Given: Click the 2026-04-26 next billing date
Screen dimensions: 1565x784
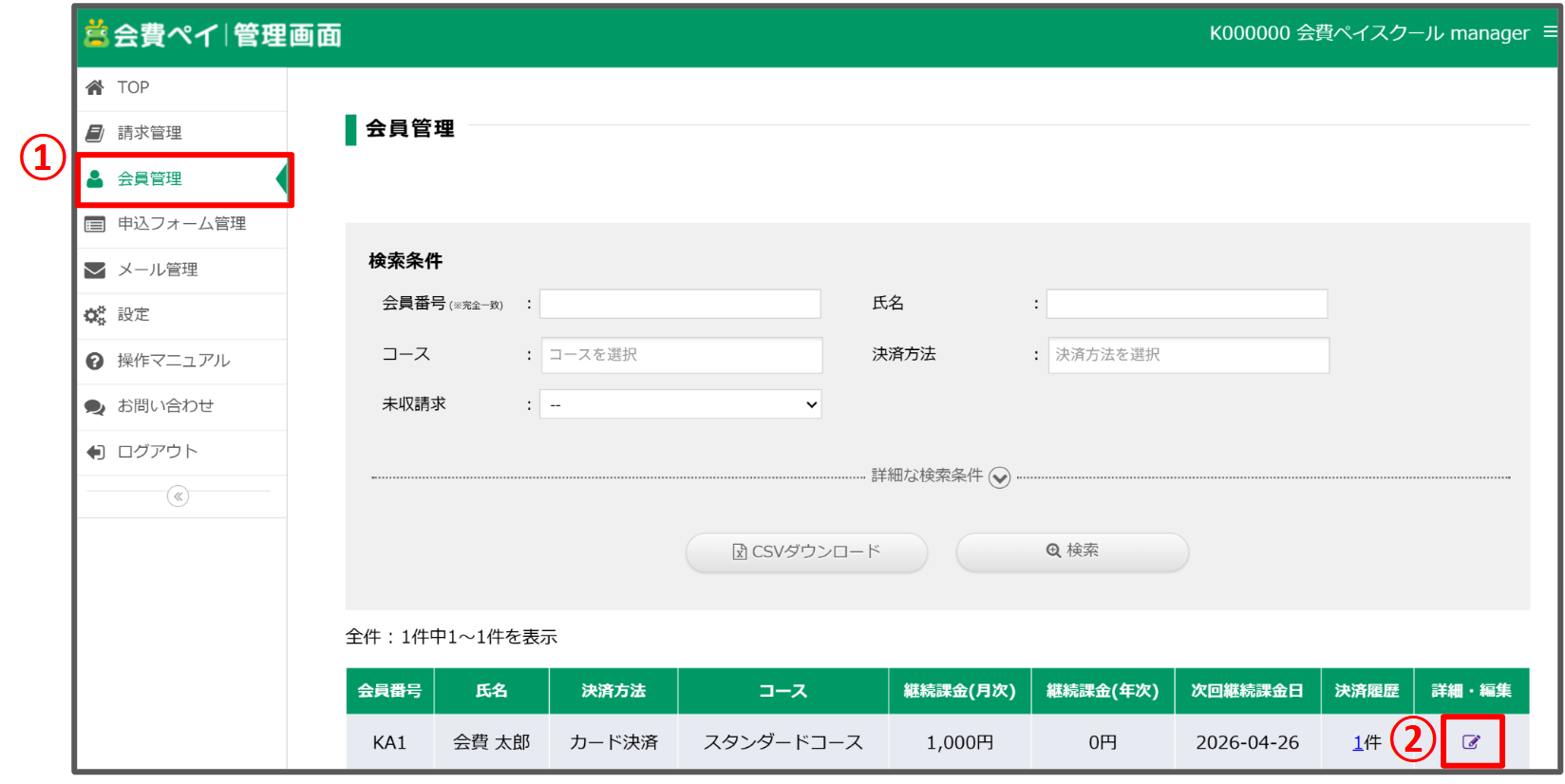Looking at the screenshot, I should 1248,743.
